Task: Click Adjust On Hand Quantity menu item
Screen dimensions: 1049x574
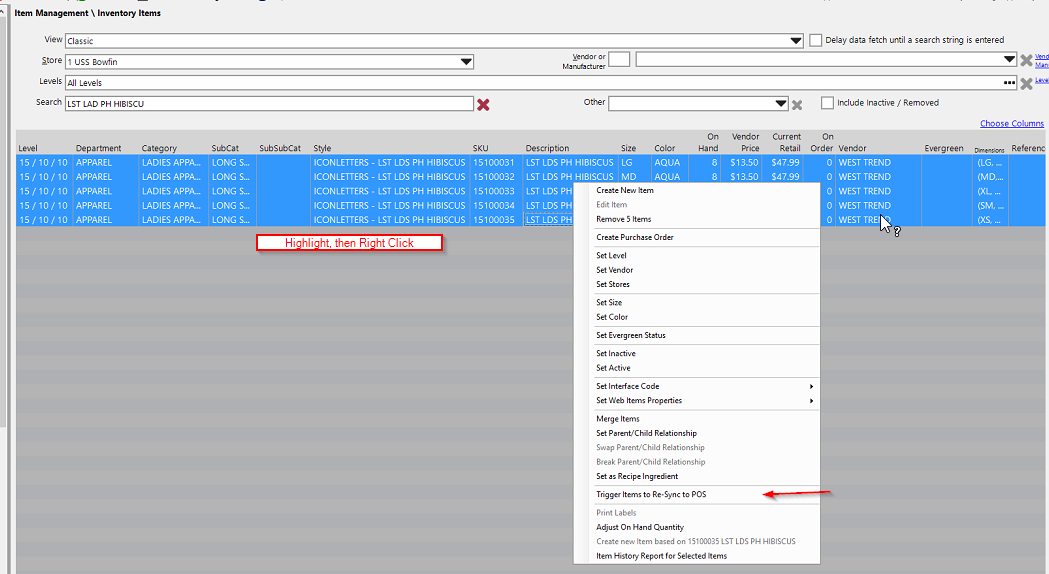Action: tap(640, 527)
